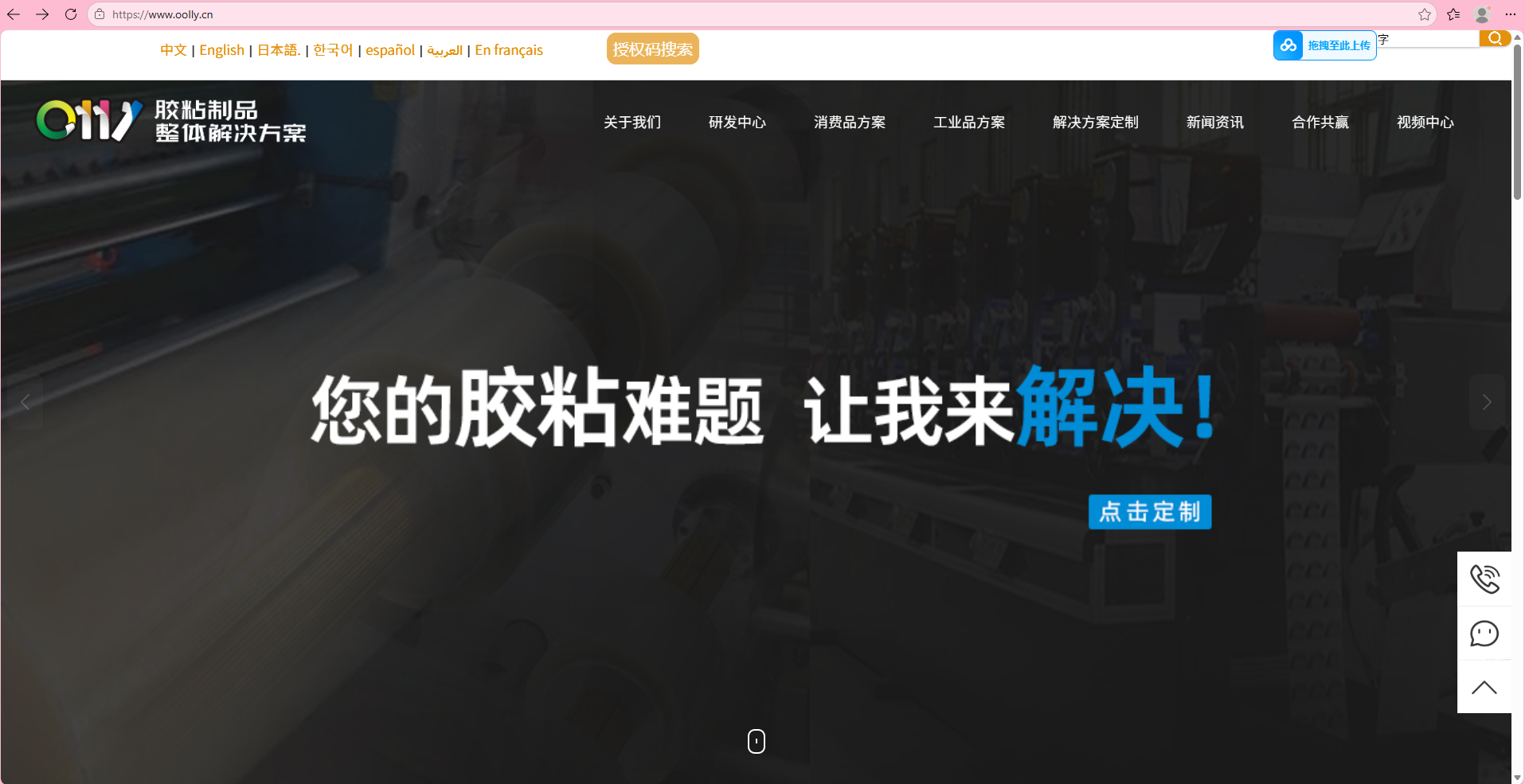The width and height of the screenshot is (1525, 784).
Task: Click the 点击定制 button
Action: pyautogui.click(x=1150, y=512)
